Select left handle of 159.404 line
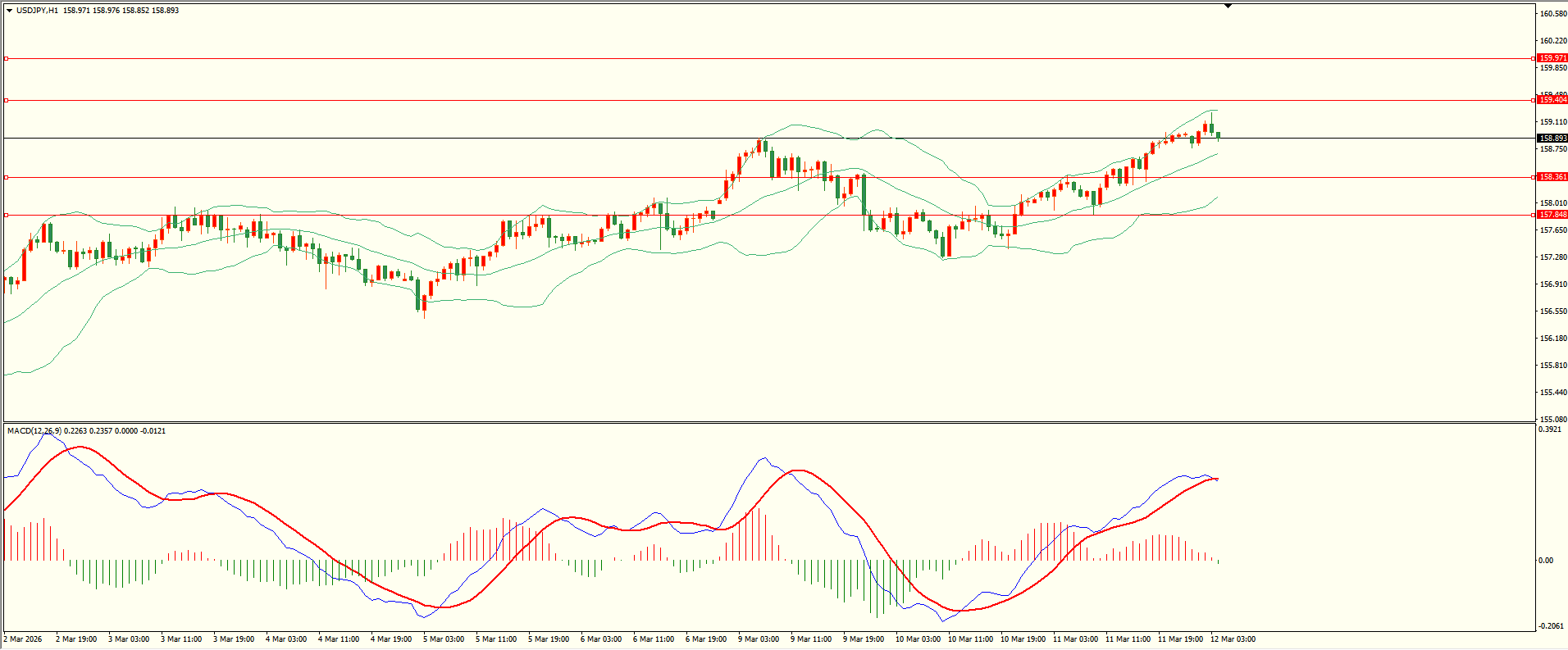 [x=7, y=100]
